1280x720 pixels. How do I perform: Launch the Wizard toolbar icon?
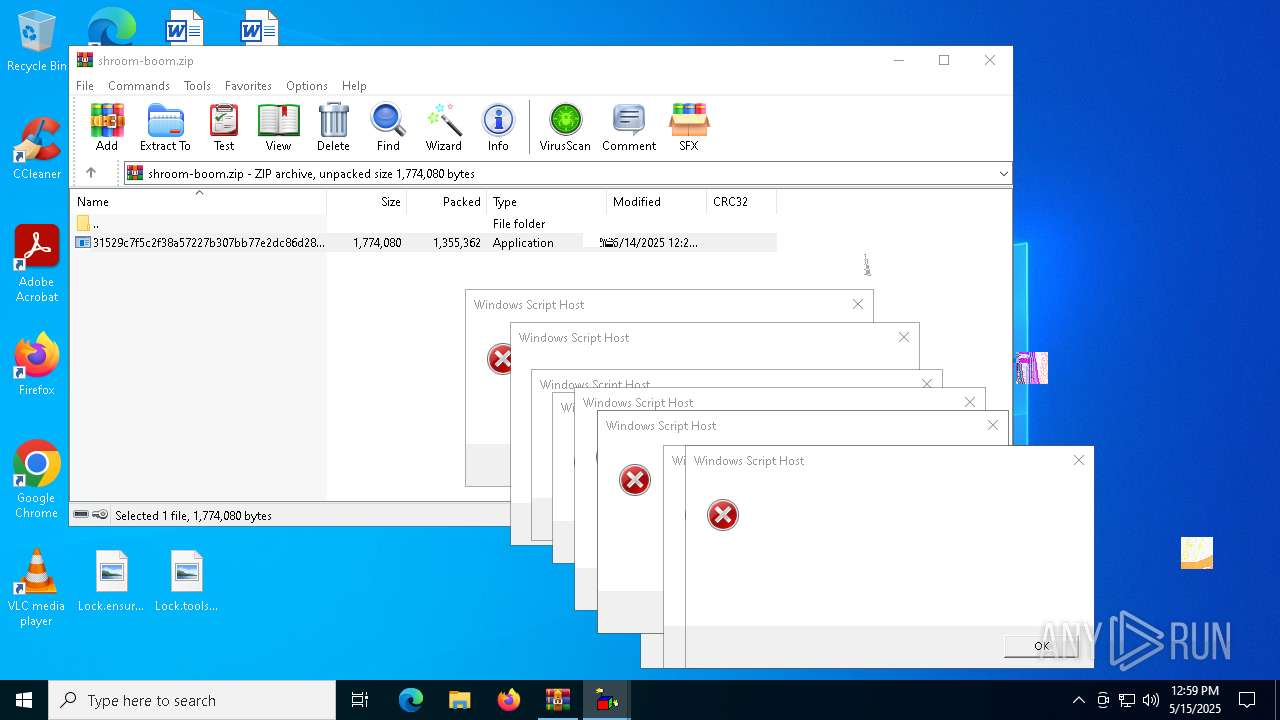(443, 127)
